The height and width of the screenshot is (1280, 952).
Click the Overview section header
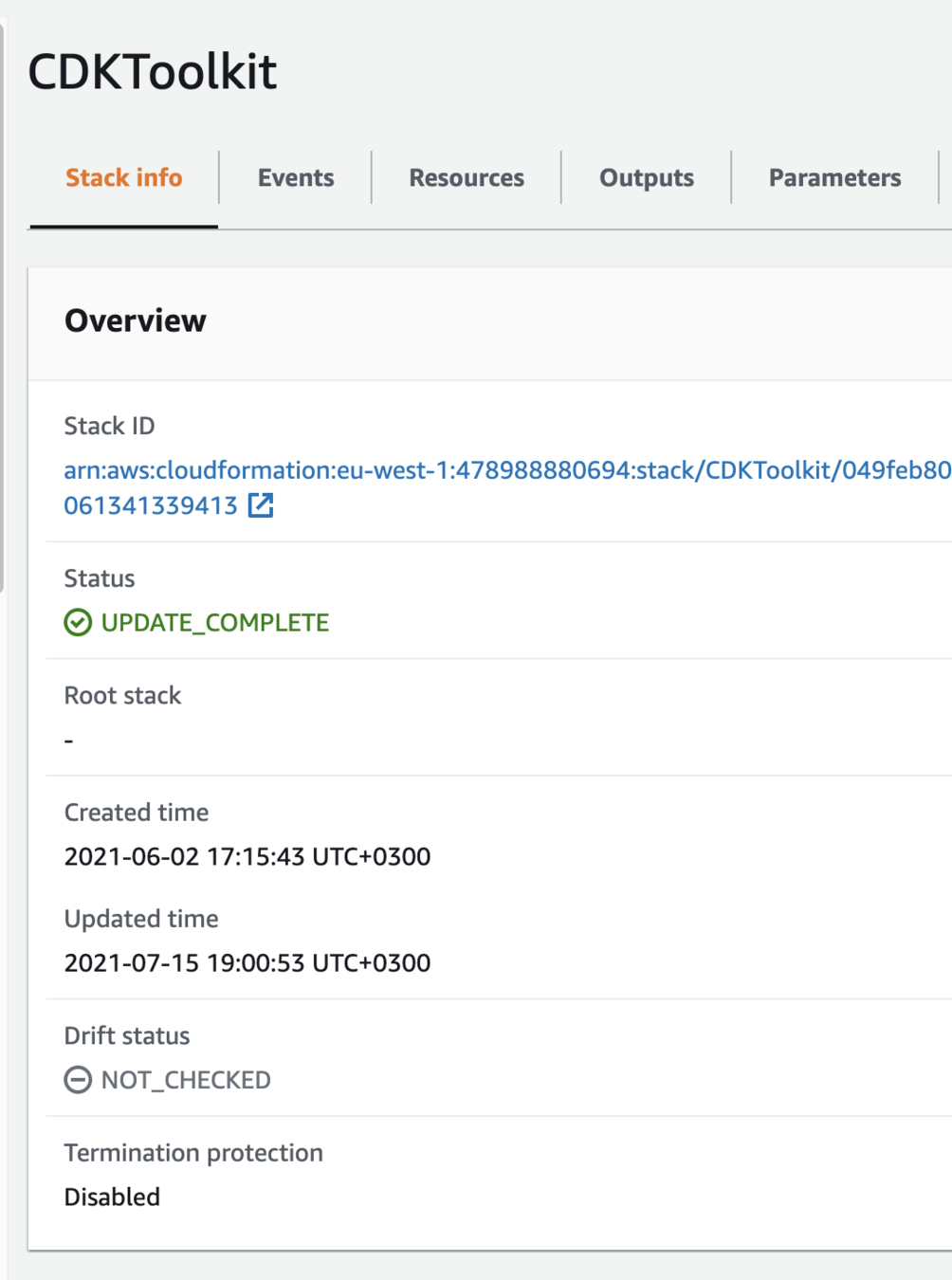tap(136, 320)
